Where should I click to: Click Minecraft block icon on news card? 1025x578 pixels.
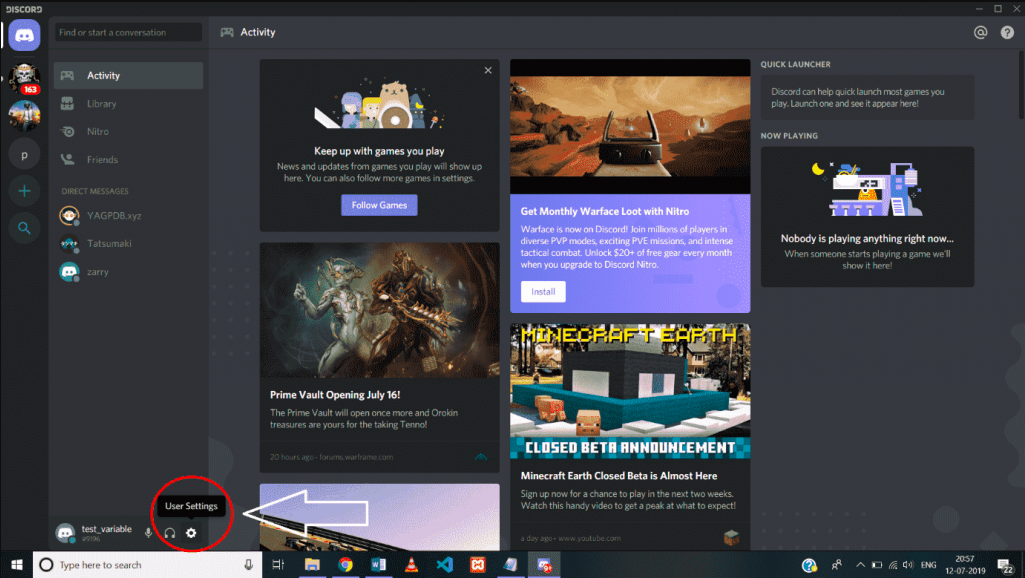[x=731, y=537]
